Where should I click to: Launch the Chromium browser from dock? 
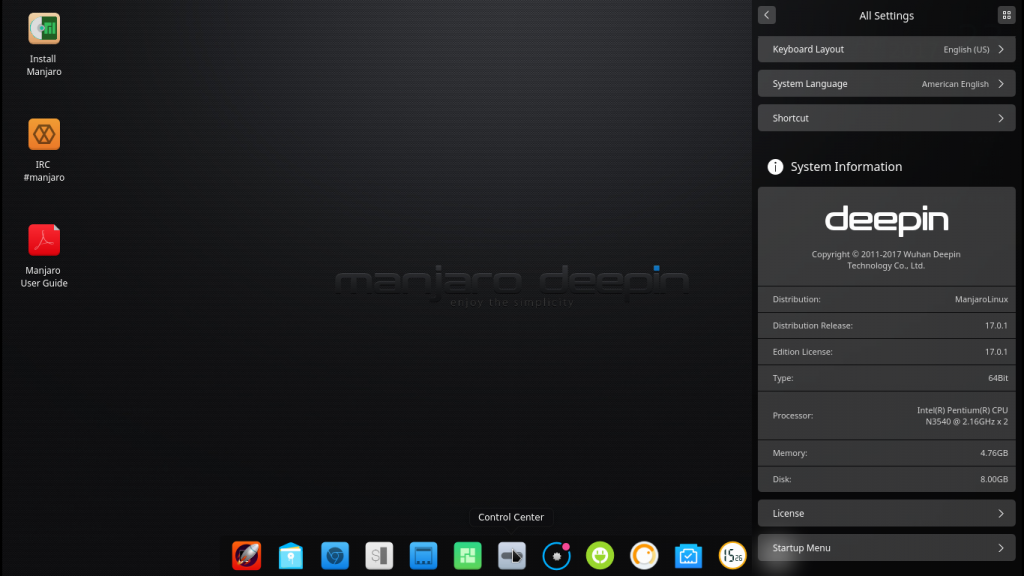[335, 555]
